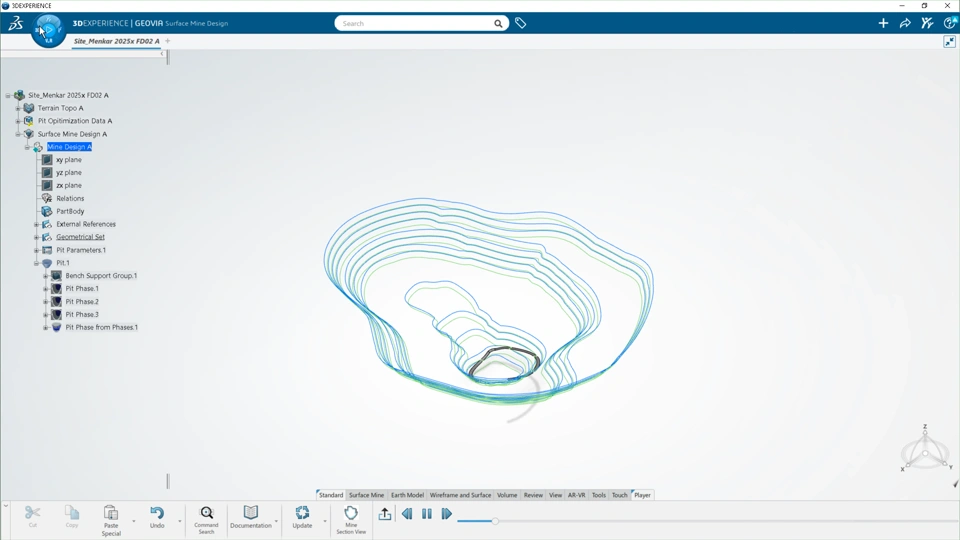
Task: Click in the Search field
Action: (415, 23)
